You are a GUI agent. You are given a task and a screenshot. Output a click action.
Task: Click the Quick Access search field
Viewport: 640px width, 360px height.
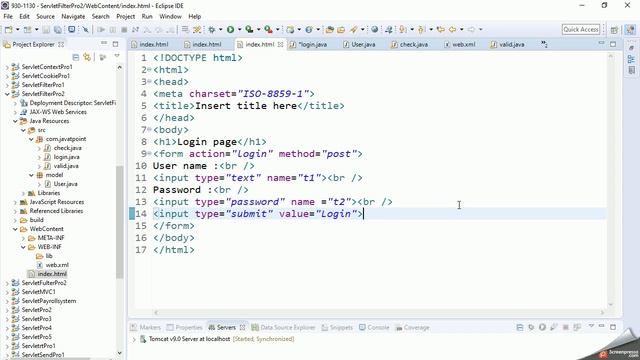point(581,29)
